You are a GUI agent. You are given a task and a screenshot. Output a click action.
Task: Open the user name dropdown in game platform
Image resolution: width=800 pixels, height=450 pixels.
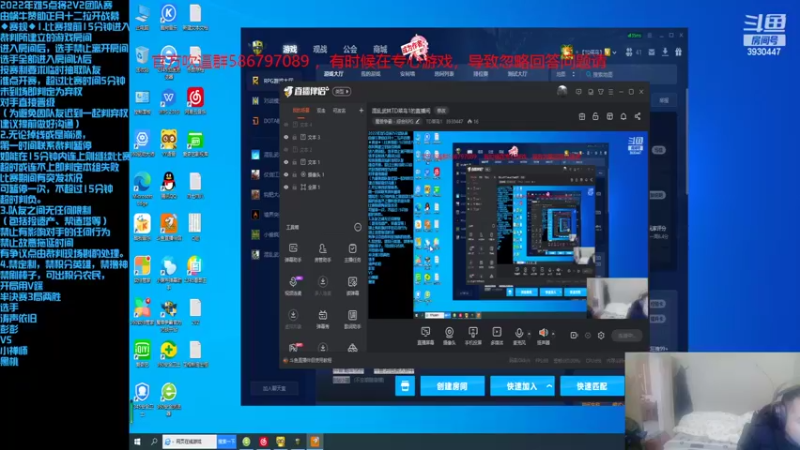point(614,53)
